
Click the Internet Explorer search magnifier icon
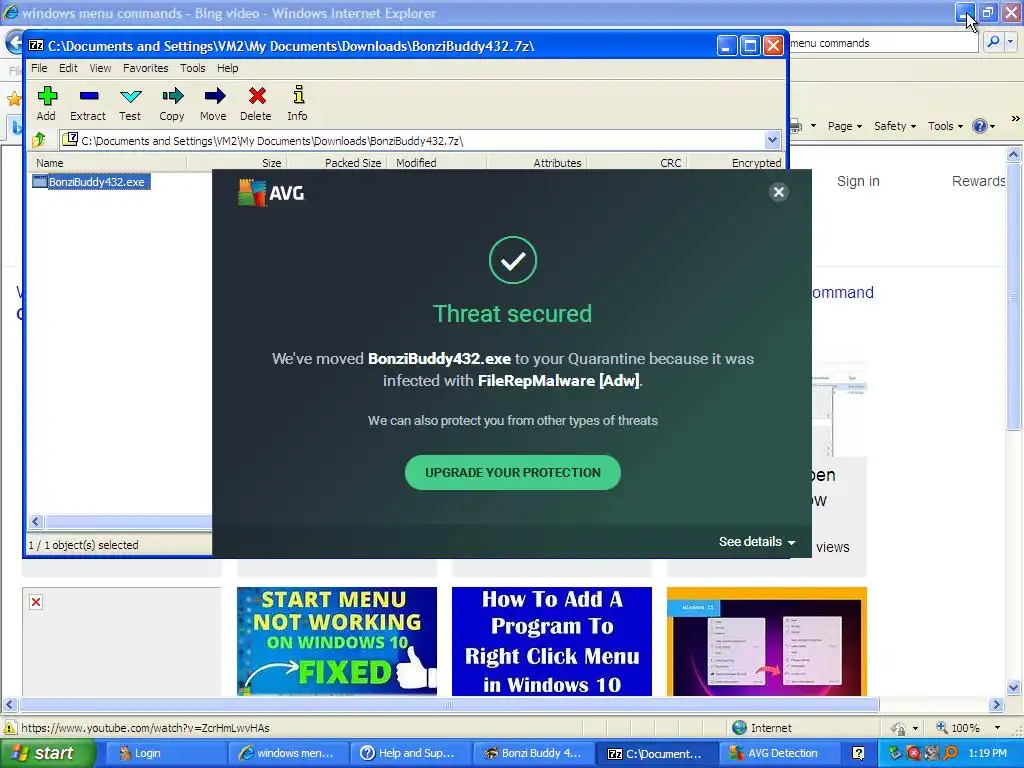(x=993, y=42)
